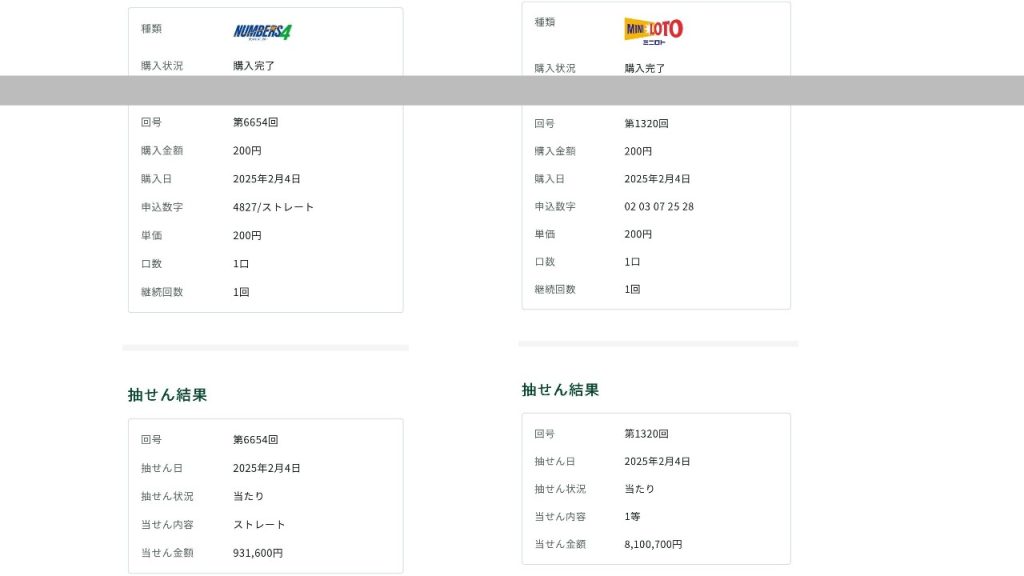Select the Mini Loto numbers 02 03 07 25 28
This screenshot has width=1024, height=576.
coord(658,206)
